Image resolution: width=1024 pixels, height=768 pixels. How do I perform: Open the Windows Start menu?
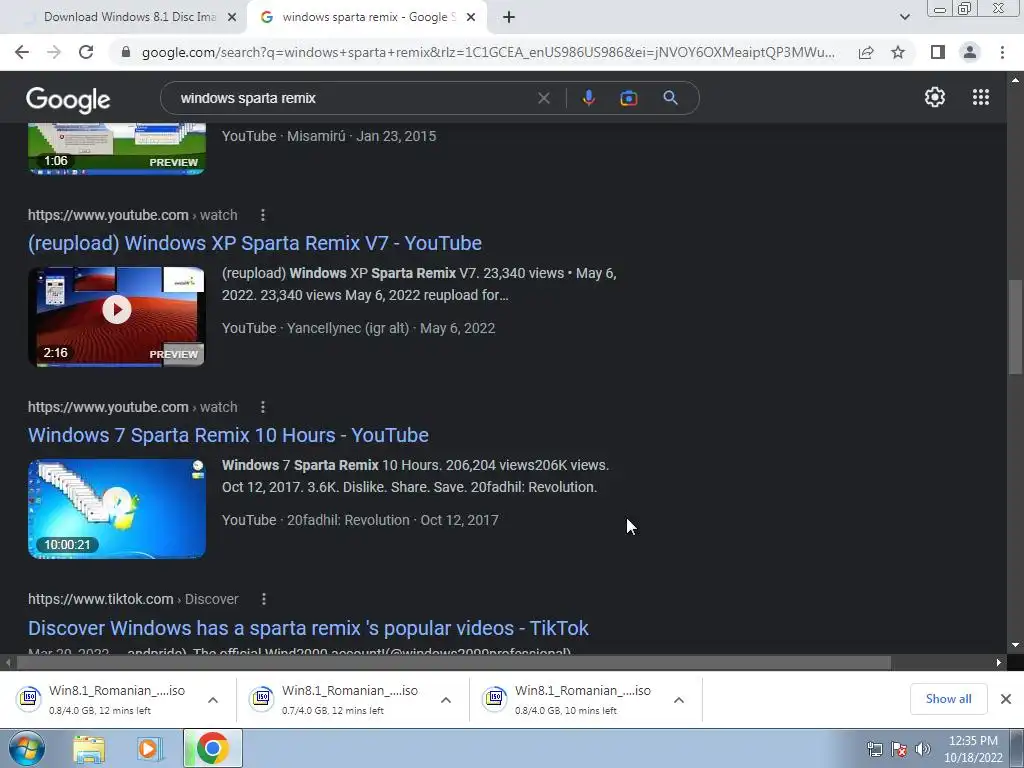pyautogui.click(x=26, y=748)
